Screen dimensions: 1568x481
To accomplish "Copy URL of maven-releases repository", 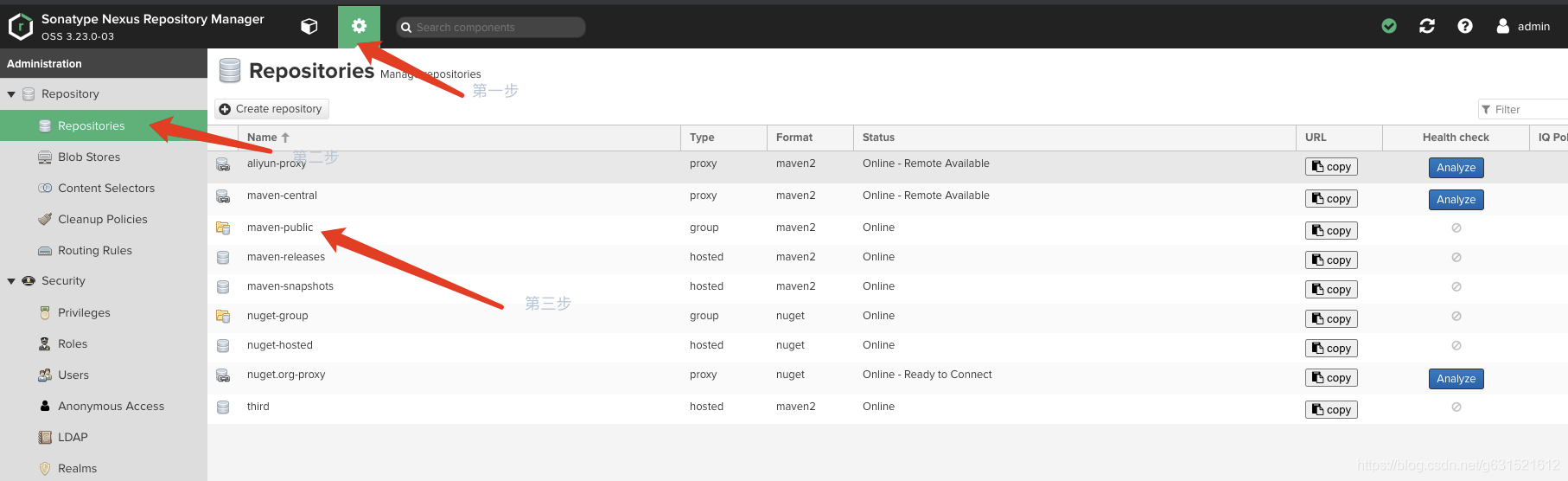I will pos(1331,260).
